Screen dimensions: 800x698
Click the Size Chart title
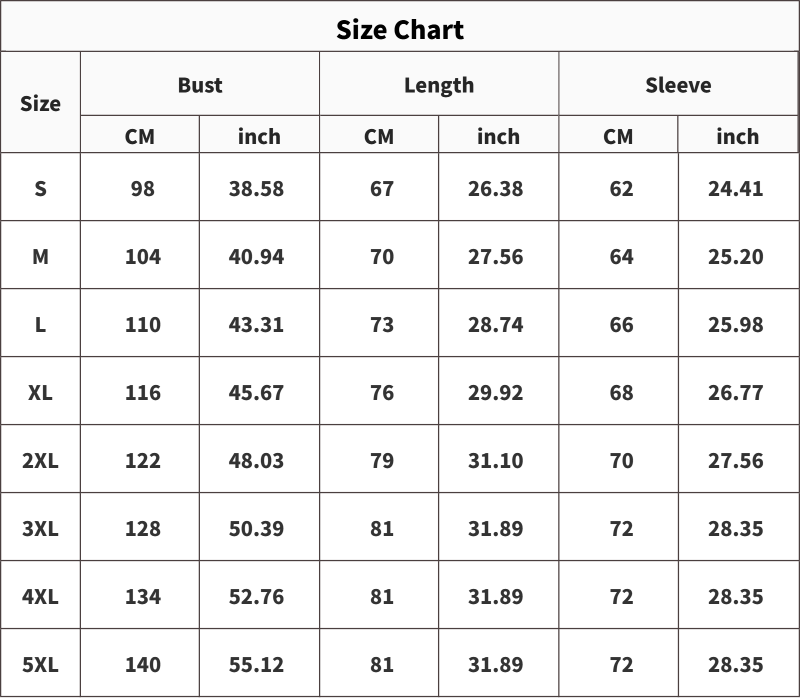(x=400, y=30)
